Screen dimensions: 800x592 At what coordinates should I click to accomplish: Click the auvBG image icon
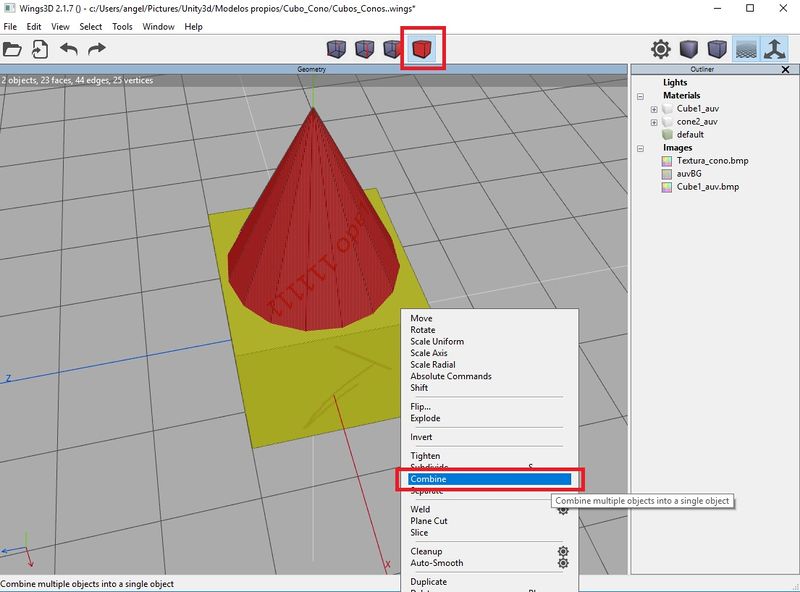point(667,174)
